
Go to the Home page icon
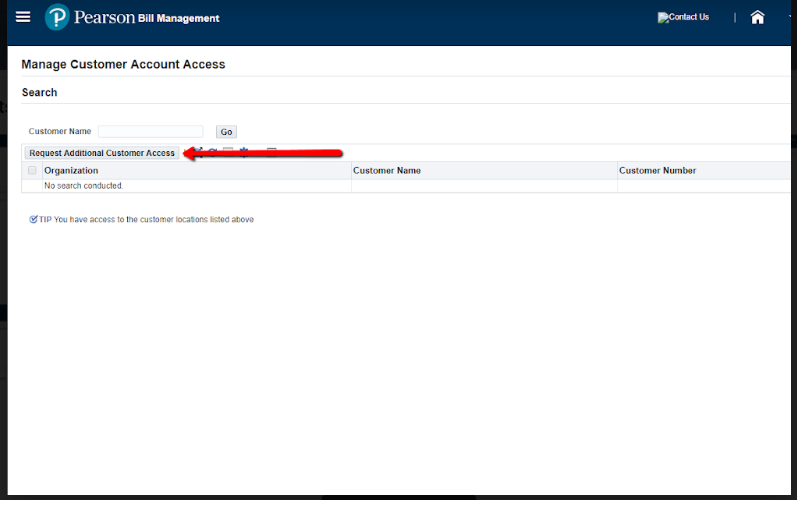click(x=757, y=17)
